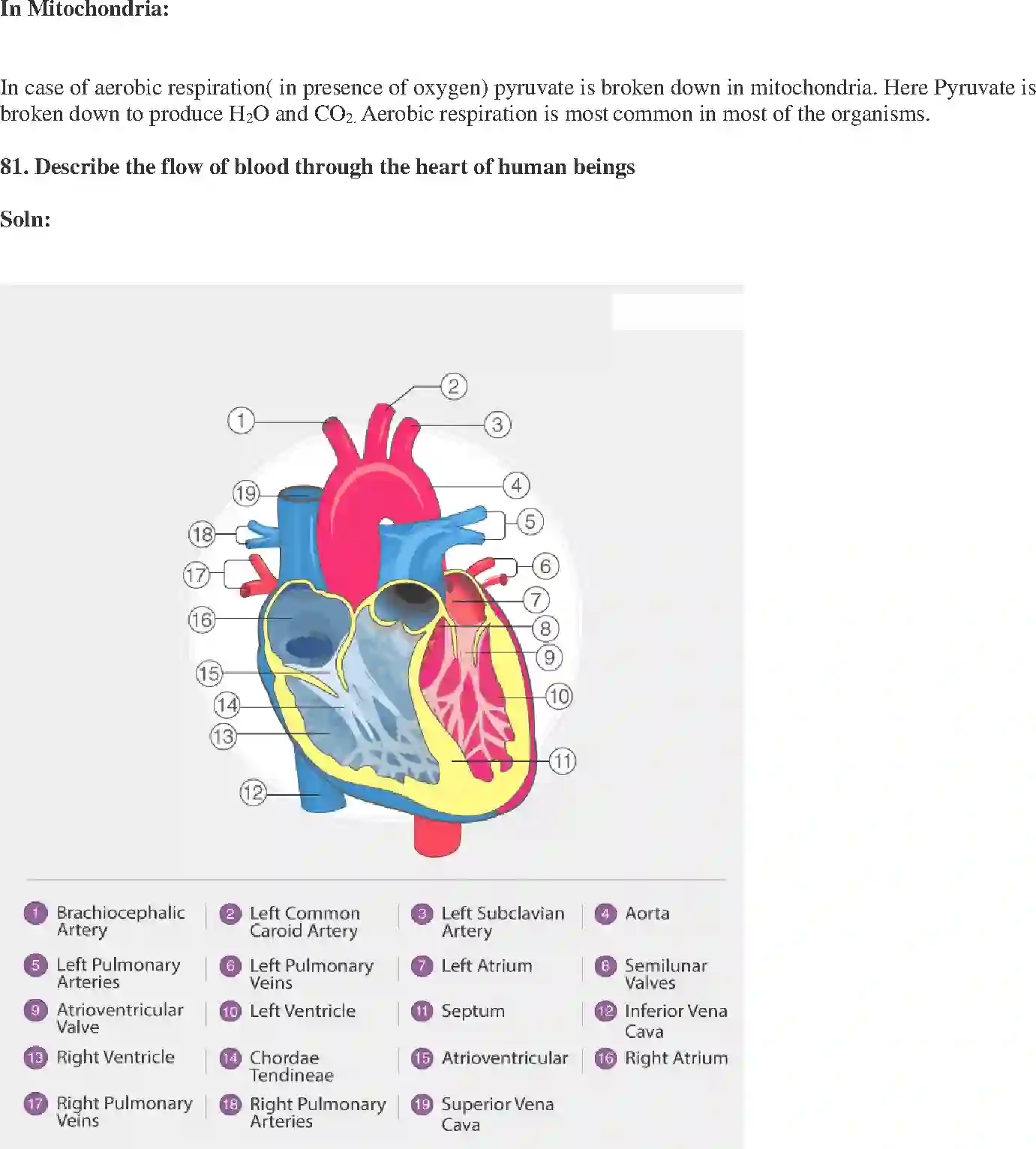Click the question 81 heading text
This screenshot has width=1036, height=1149.
point(317,166)
